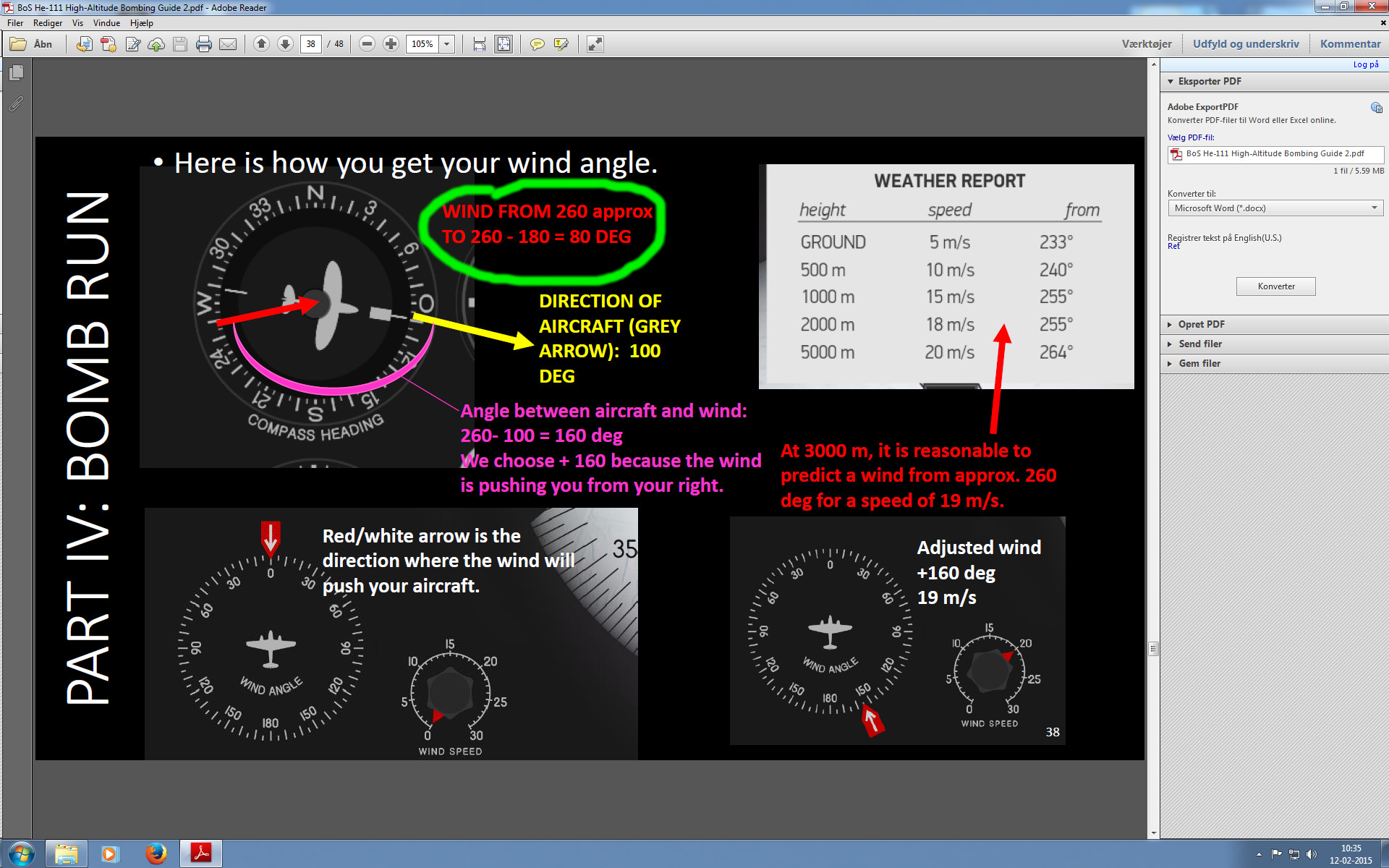1389x868 pixels.
Task: Open the zoom percentage dropdown
Action: (447, 44)
